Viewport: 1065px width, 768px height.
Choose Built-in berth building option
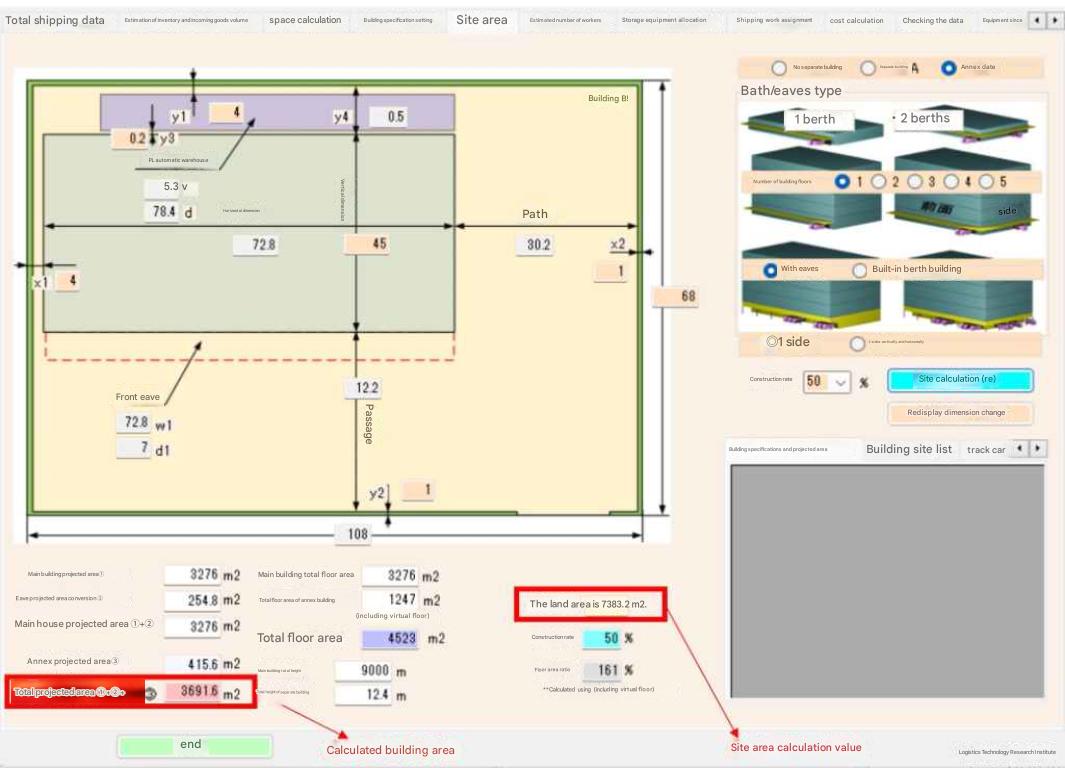(859, 270)
